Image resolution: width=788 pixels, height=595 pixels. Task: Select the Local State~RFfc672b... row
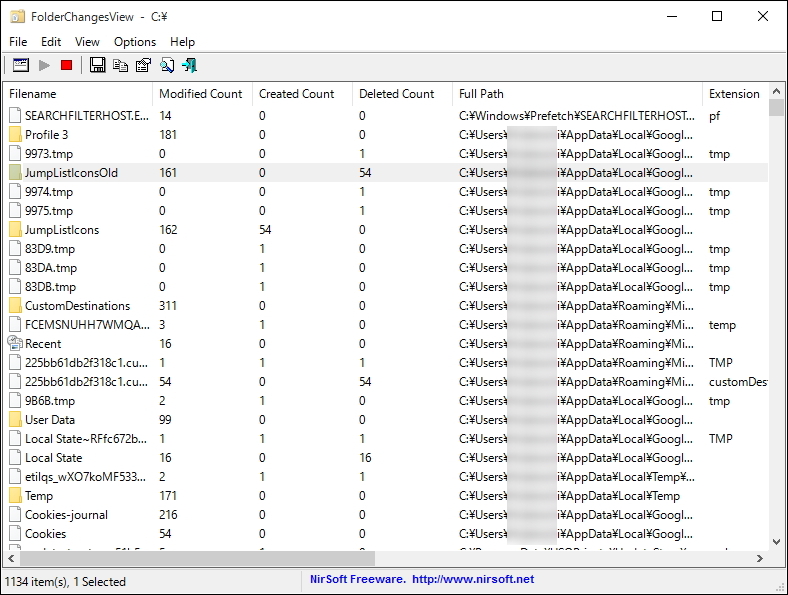tap(385, 439)
